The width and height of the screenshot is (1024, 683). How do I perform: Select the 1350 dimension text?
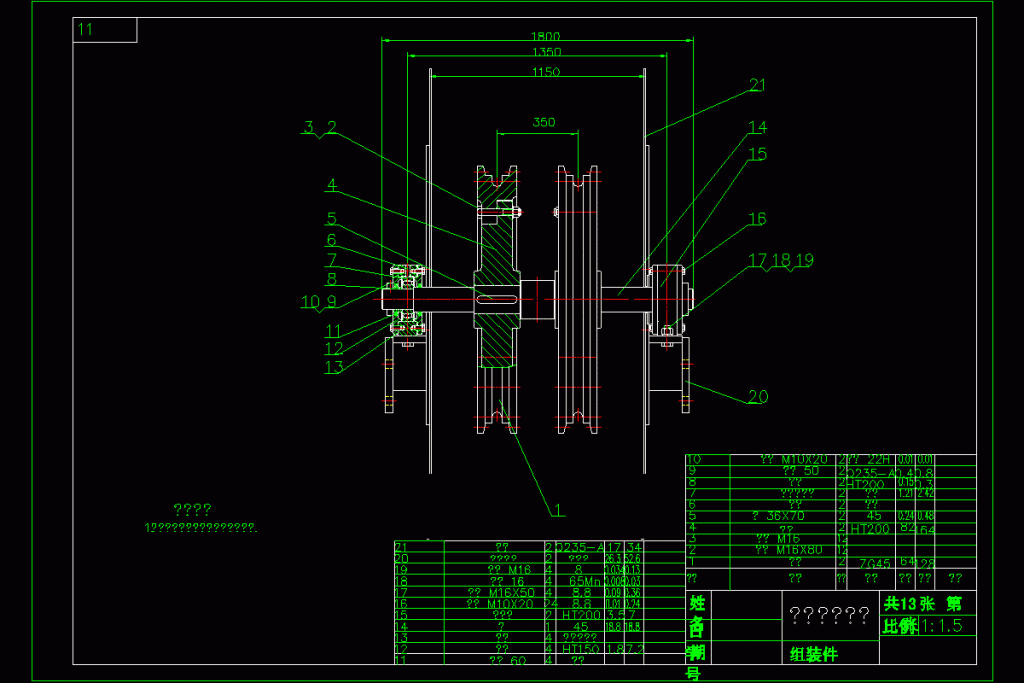546,51
